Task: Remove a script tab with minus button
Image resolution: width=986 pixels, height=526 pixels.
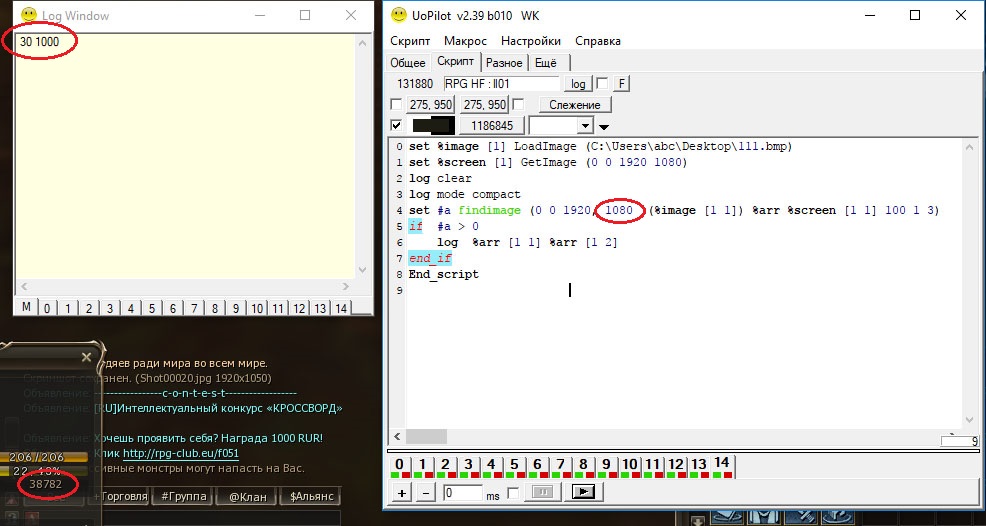Action: (x=425, y=493)
